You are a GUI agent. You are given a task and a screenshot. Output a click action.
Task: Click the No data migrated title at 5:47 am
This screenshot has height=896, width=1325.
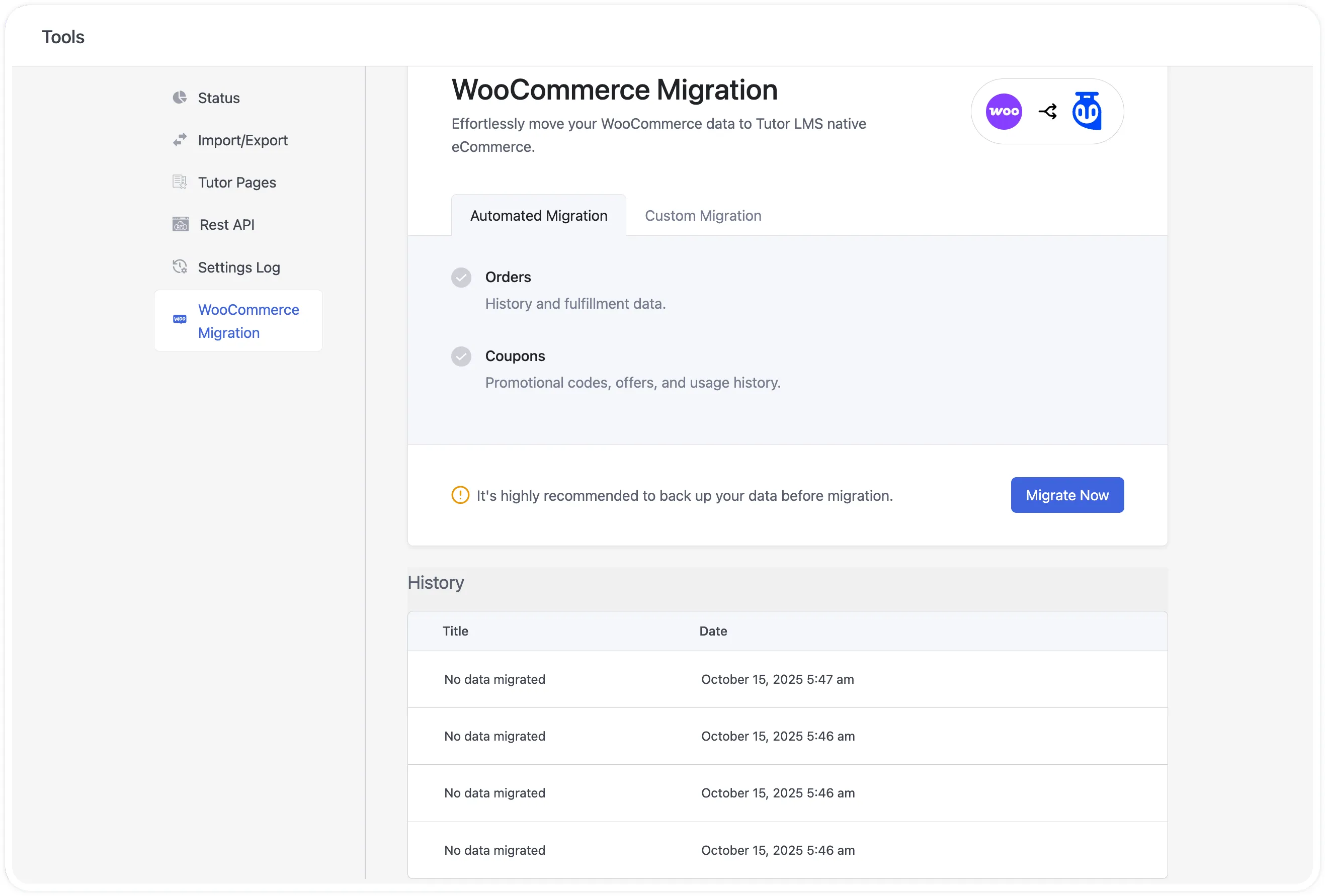point(494,679)
